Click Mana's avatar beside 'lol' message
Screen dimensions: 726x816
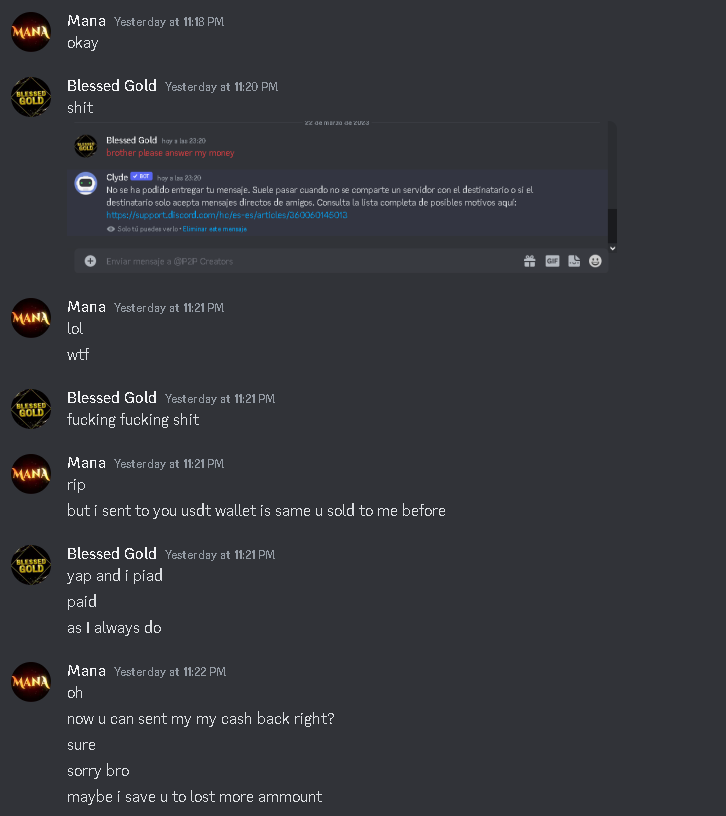click(x=31, y=318)
